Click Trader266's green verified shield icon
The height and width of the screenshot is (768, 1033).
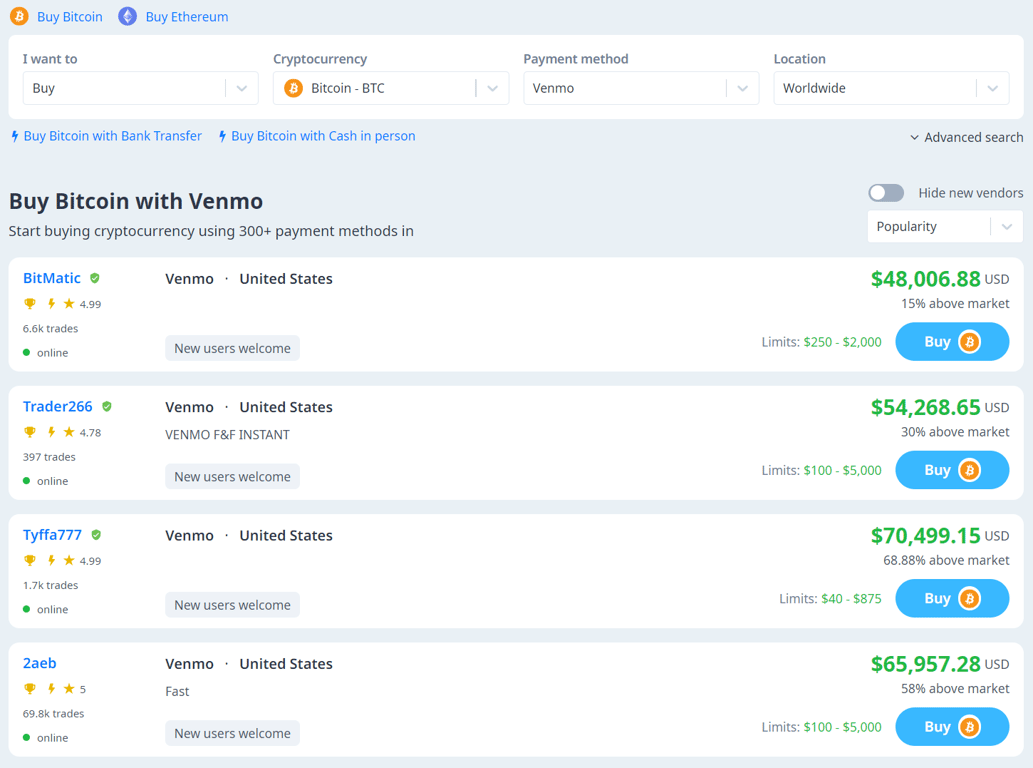107,407
